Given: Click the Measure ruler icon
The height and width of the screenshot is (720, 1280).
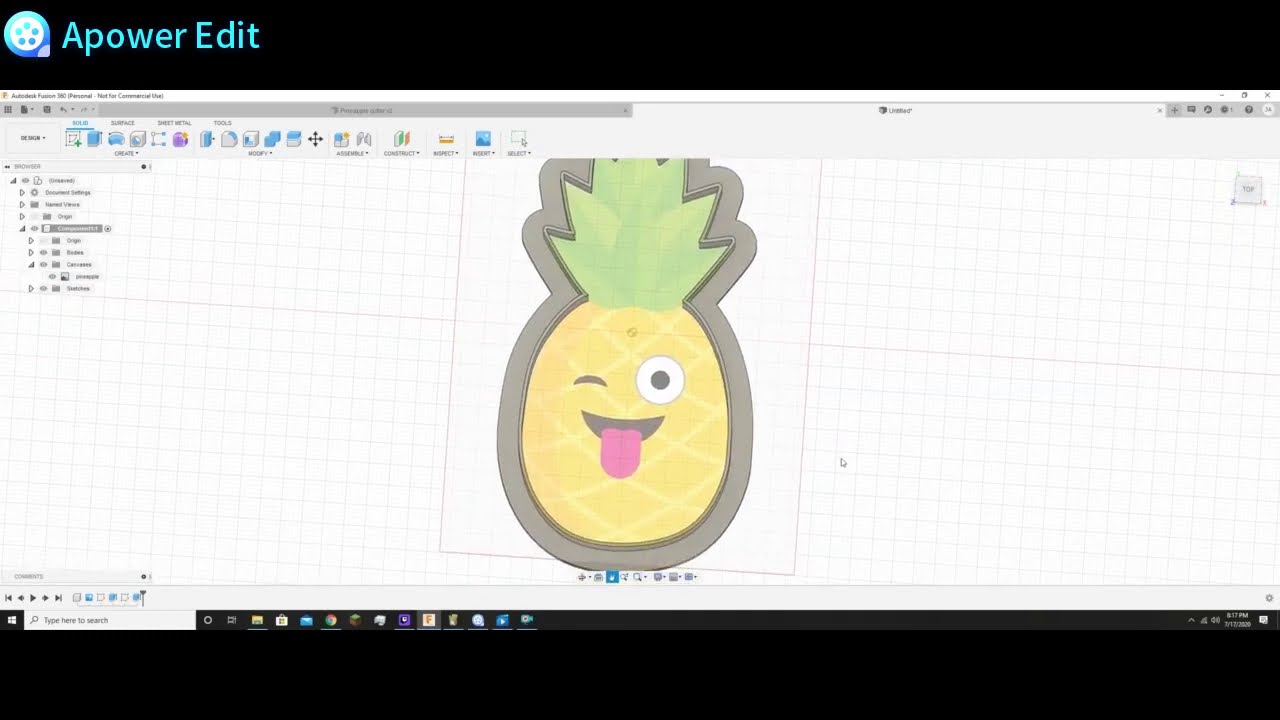Looking at the screenshot, I should pos(446,139).
